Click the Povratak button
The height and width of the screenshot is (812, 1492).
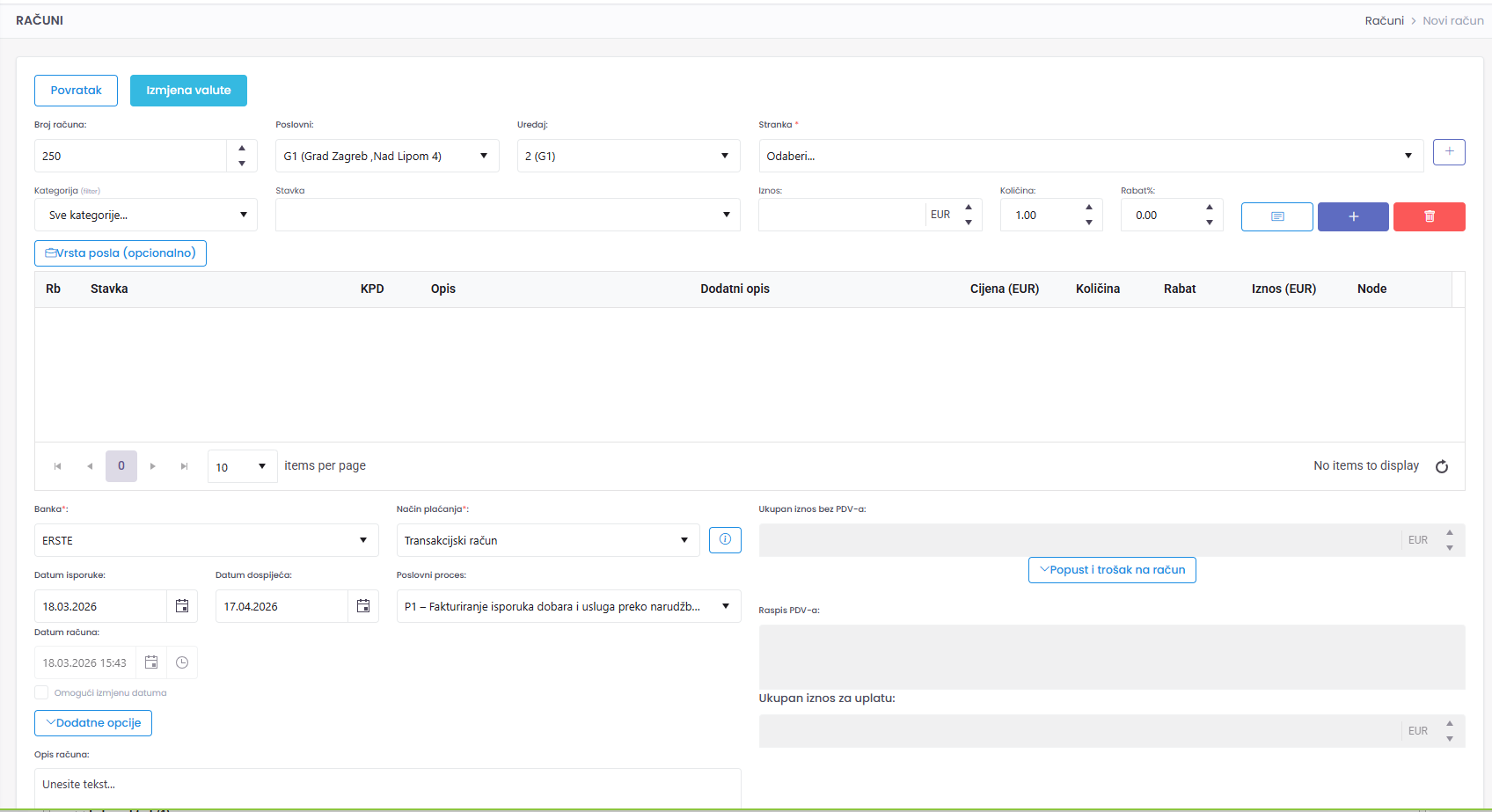point(76,91)
